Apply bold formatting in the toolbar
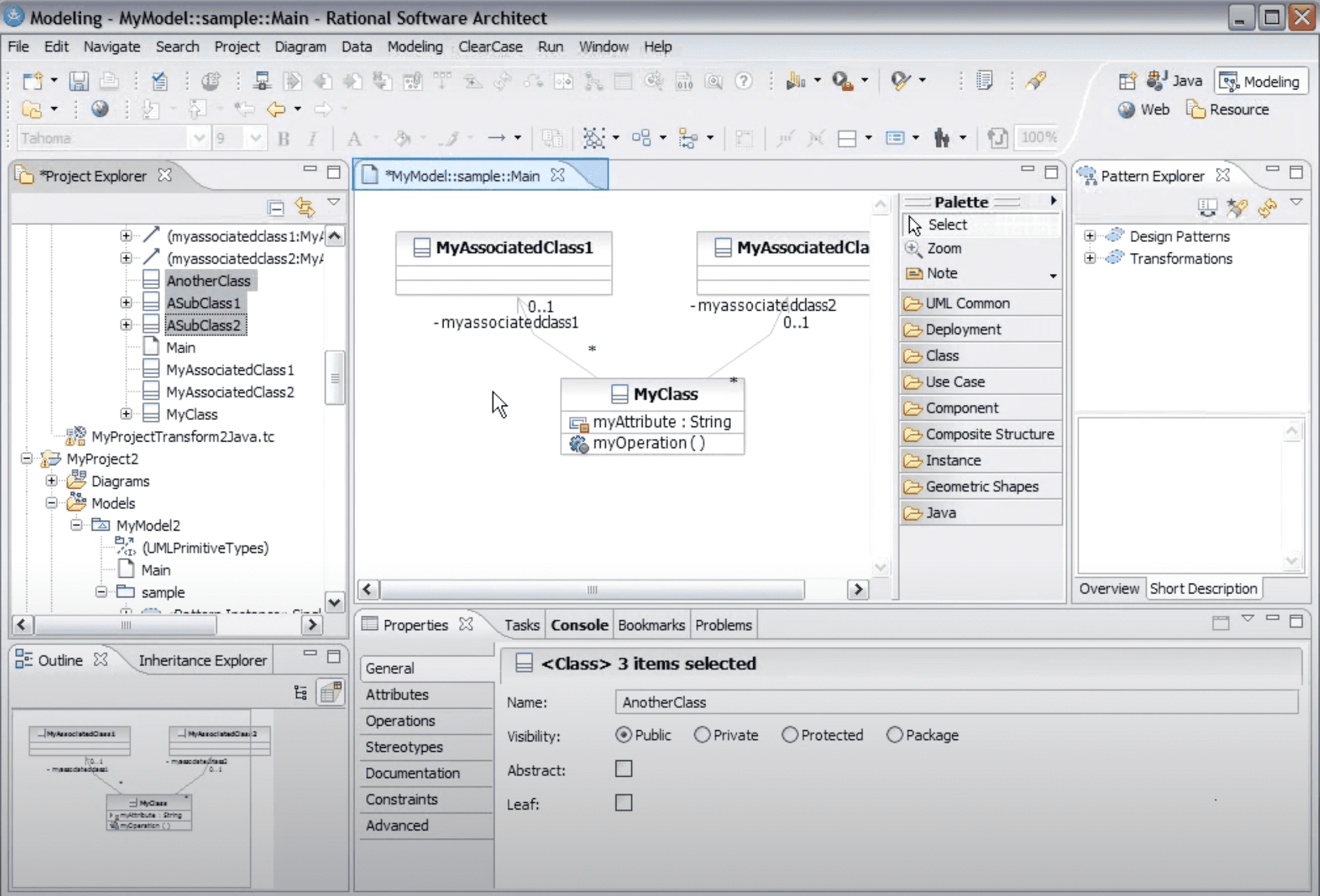This screenshot has width=1320, height=896. (x=284, y=138)
